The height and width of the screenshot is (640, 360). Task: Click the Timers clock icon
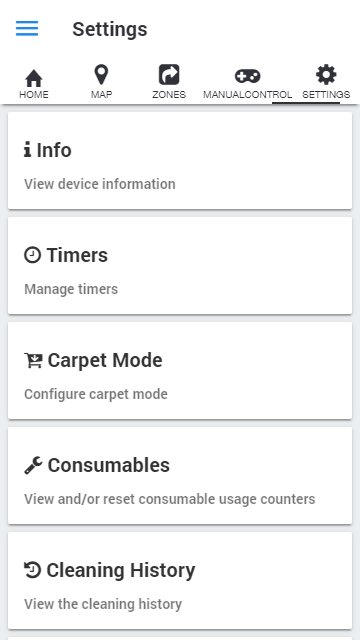[33, 255]
